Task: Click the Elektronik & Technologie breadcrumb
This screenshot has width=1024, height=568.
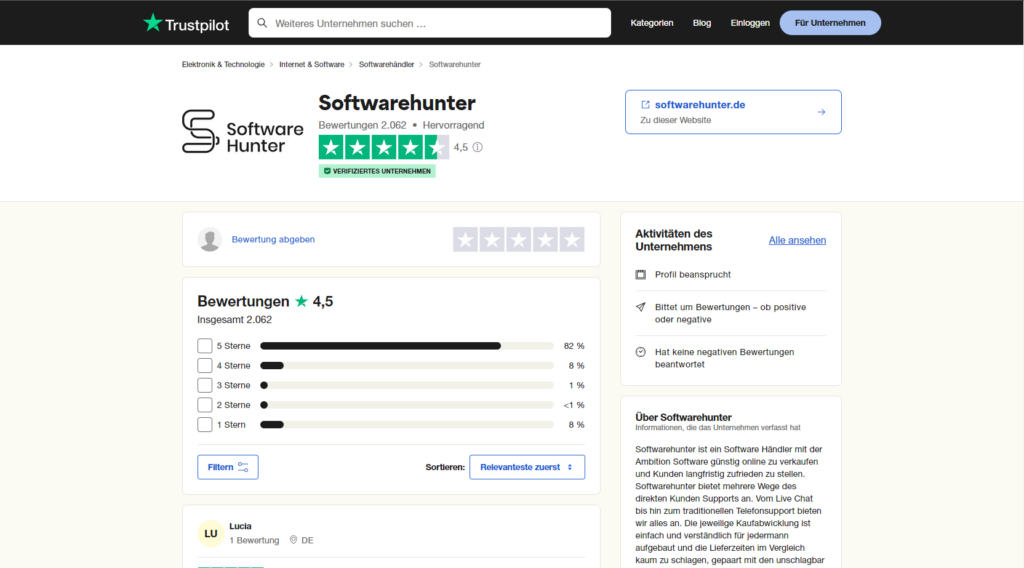Action: click(223, 65)
